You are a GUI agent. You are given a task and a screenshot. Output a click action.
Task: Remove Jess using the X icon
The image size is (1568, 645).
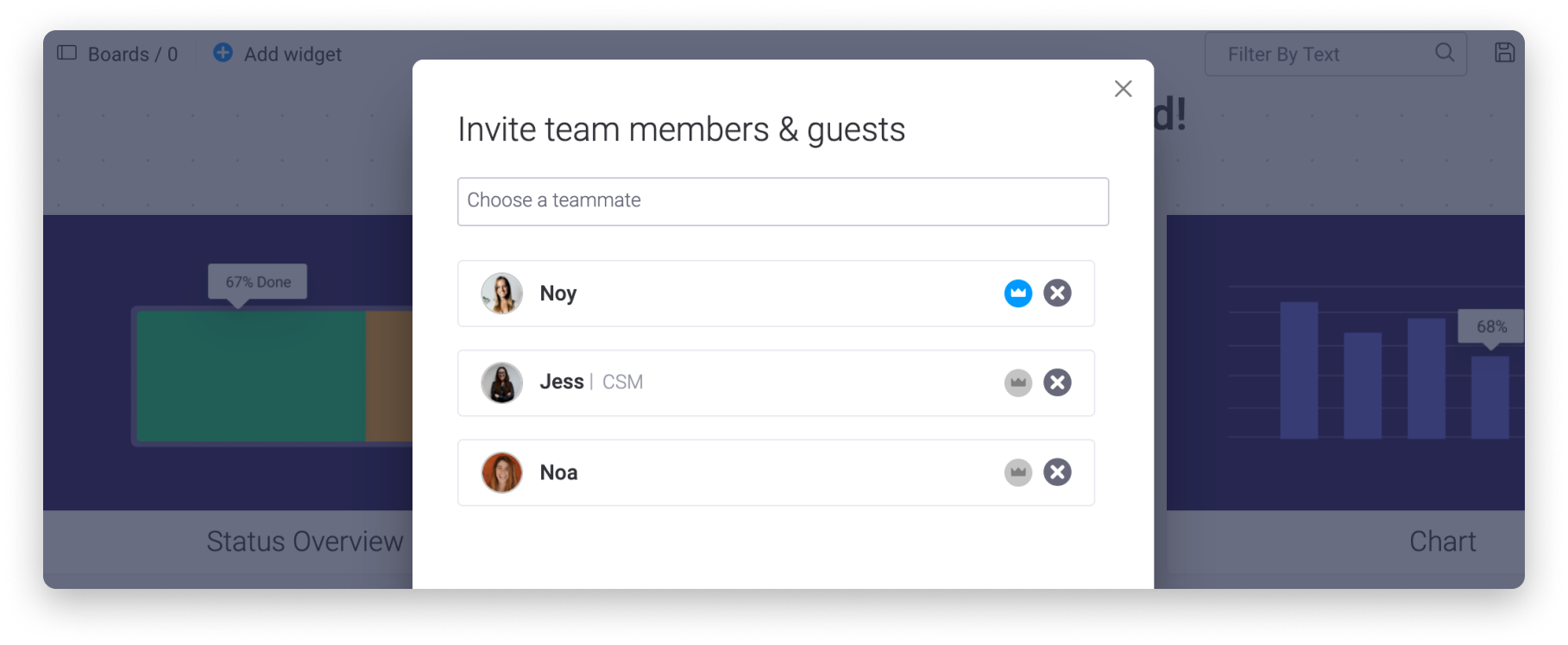tap(1057, 383)
